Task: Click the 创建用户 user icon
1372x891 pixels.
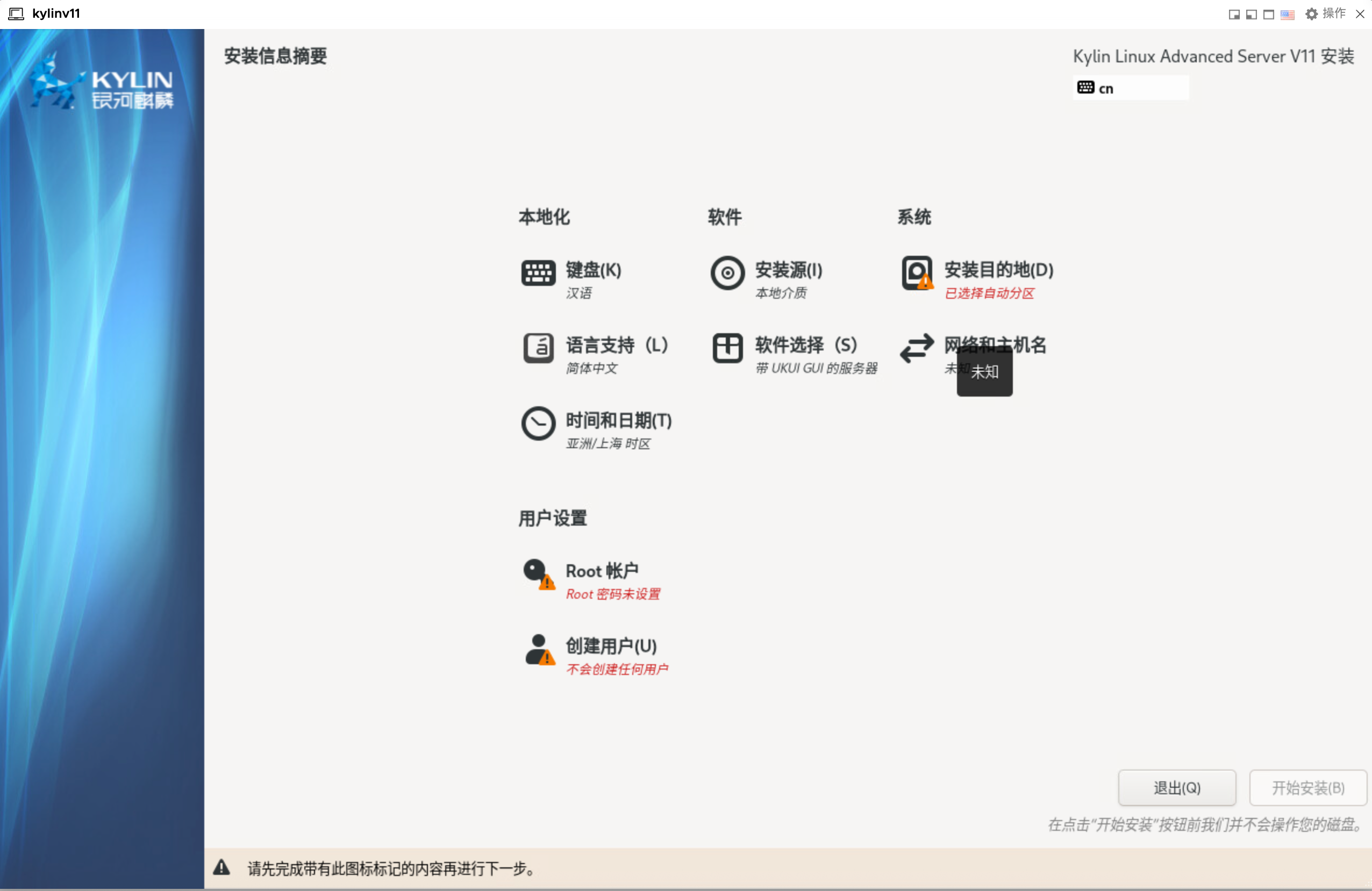Action: click(x=538, y=649)
